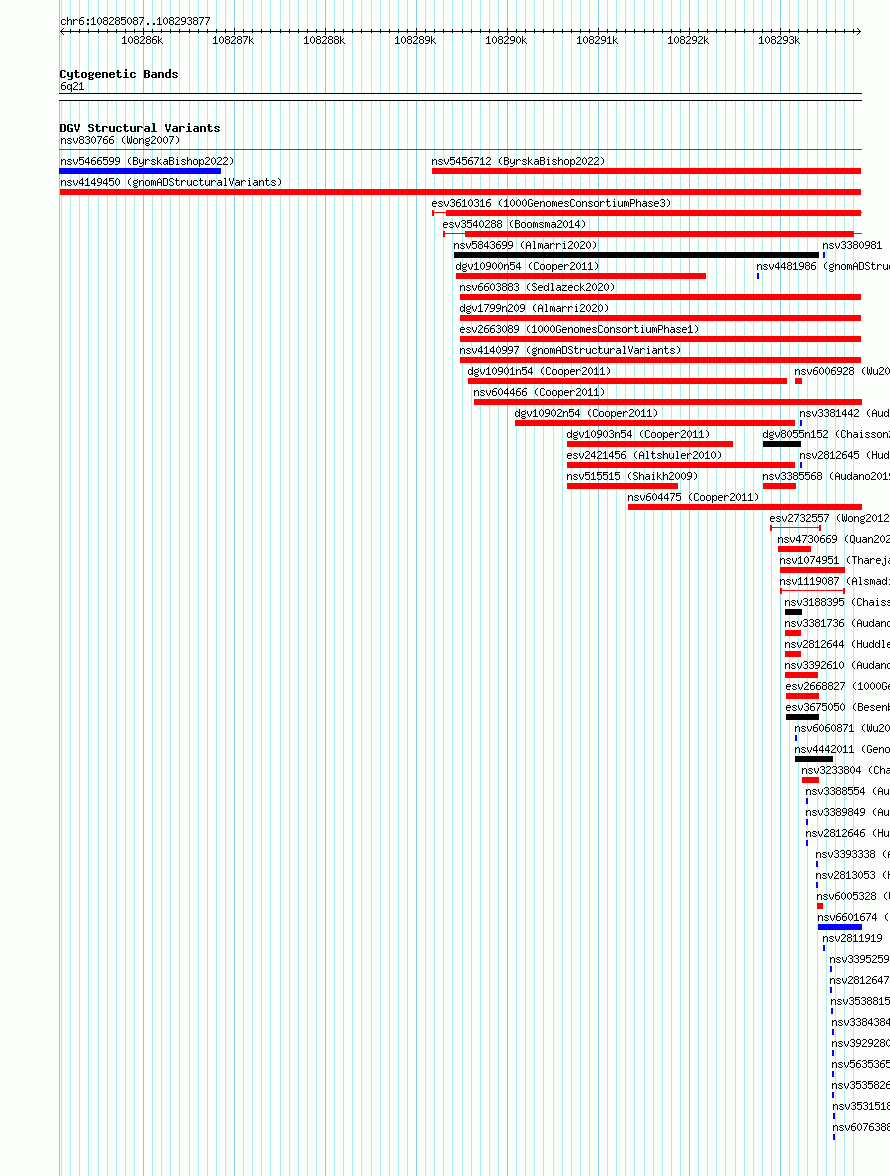Screen dimensions: 890x1176
Task: Click the chr6:108285087..108293877 coordinates text
Action: [135, 21]
